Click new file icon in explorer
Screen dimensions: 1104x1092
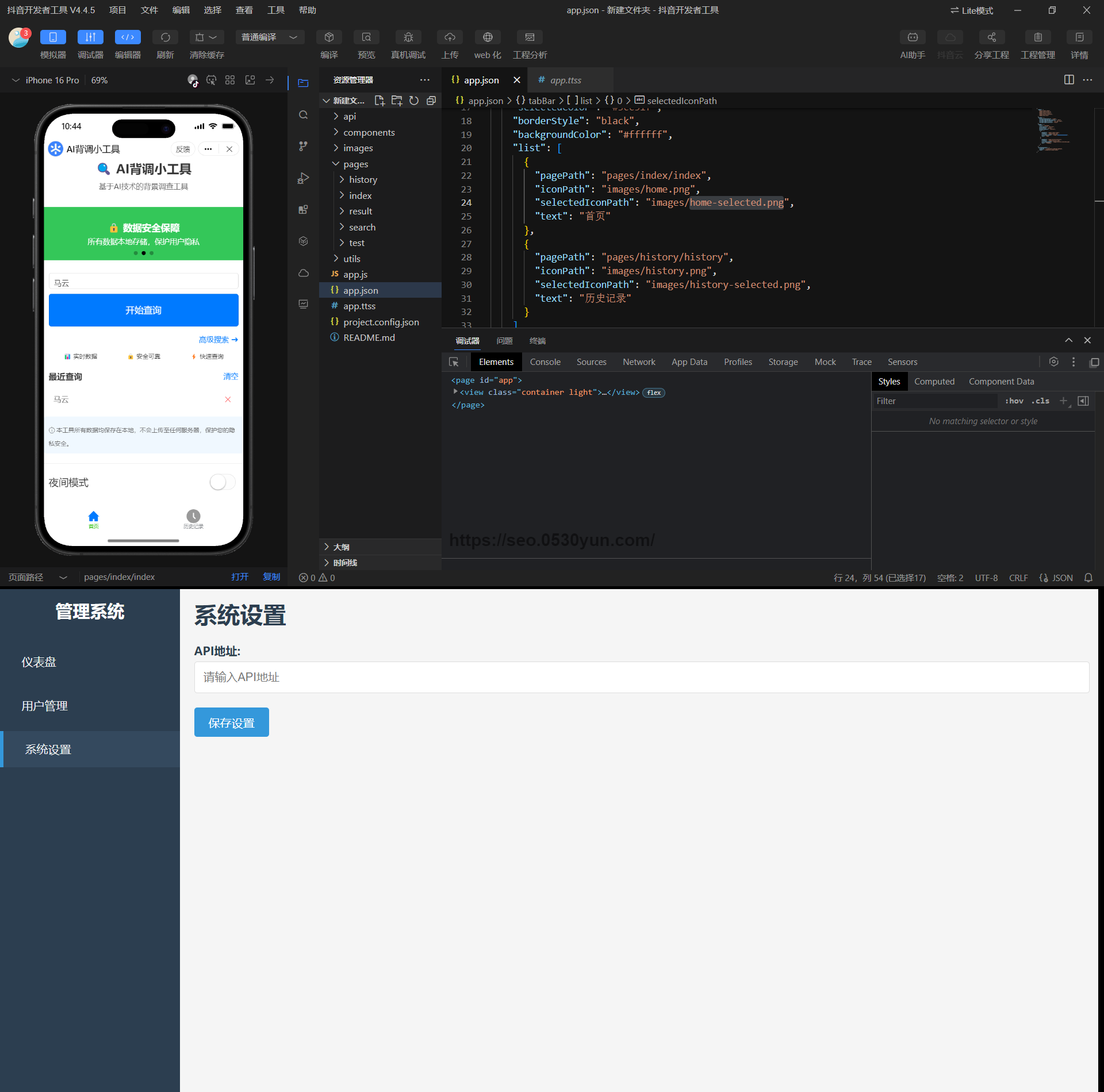pos(379,101)
